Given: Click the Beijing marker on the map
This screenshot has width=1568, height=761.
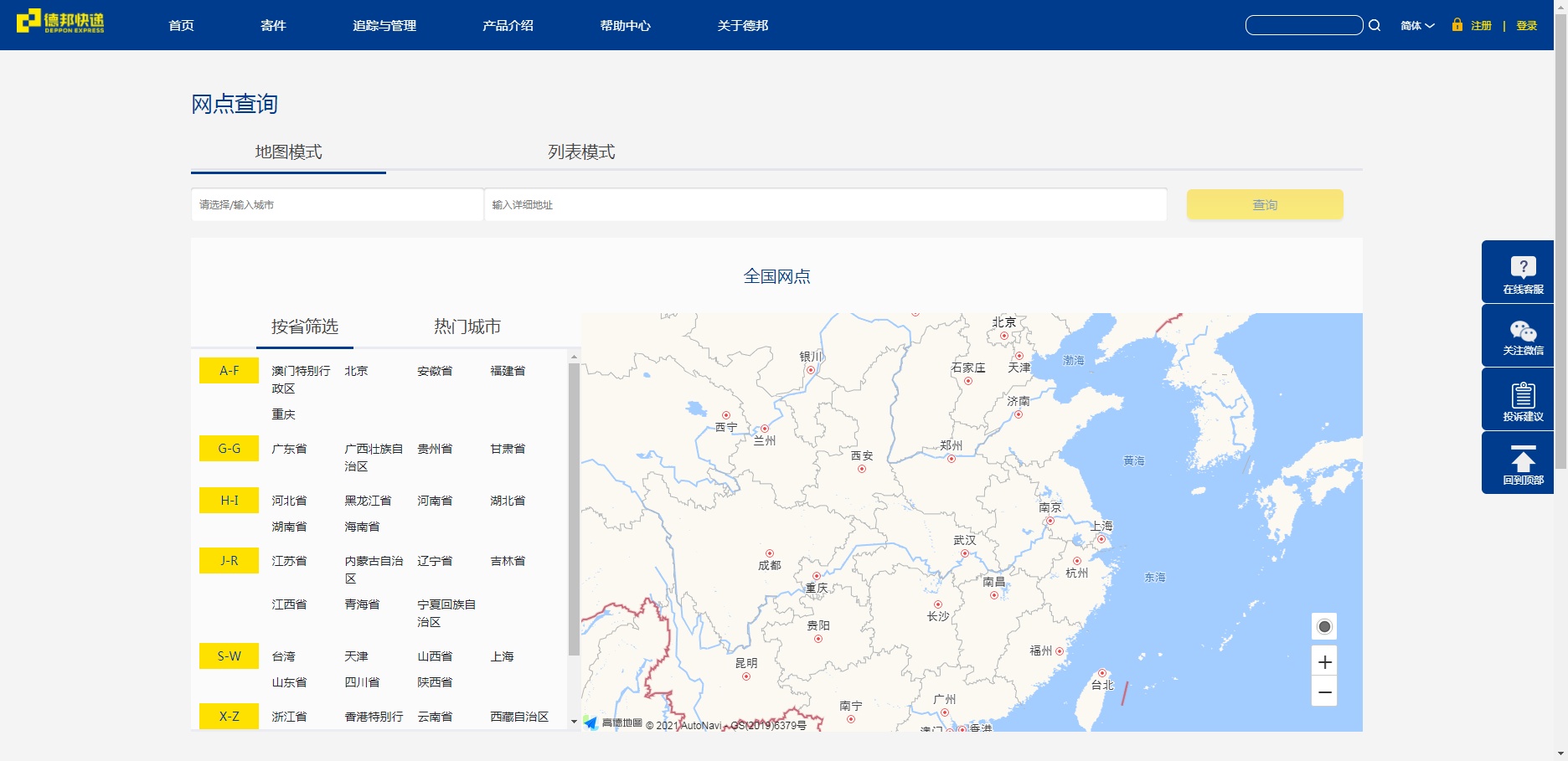Looking at the screenshot, I should pos(1003,336).
